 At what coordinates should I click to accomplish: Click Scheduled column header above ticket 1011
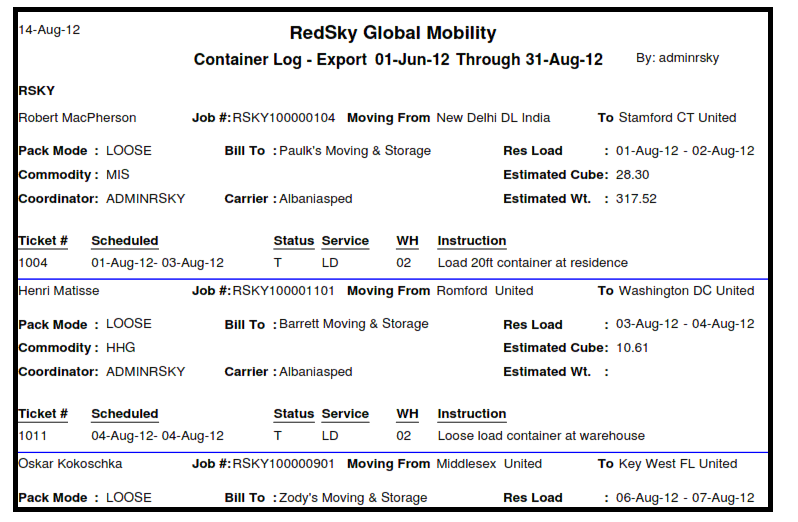[125, 414]
